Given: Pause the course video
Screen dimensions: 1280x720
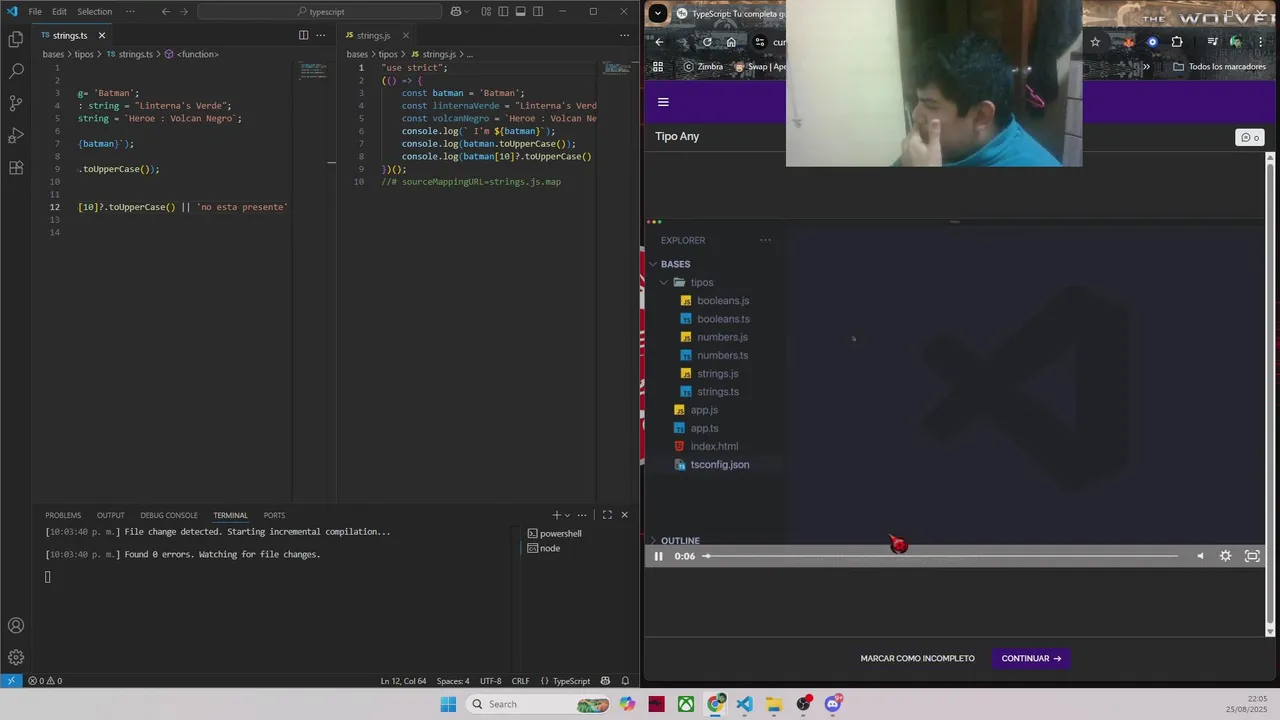Looking at the screenshot, I should tap(658, 556).
